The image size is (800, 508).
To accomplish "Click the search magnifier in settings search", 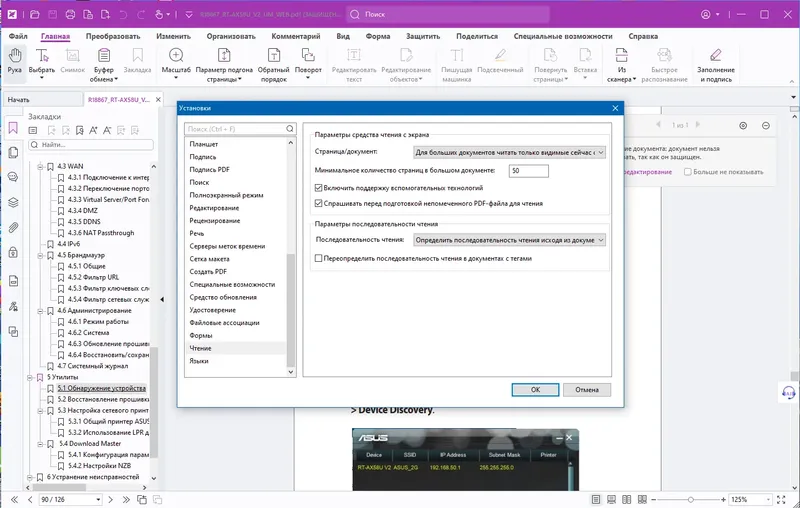I will [x=290, y=129].
